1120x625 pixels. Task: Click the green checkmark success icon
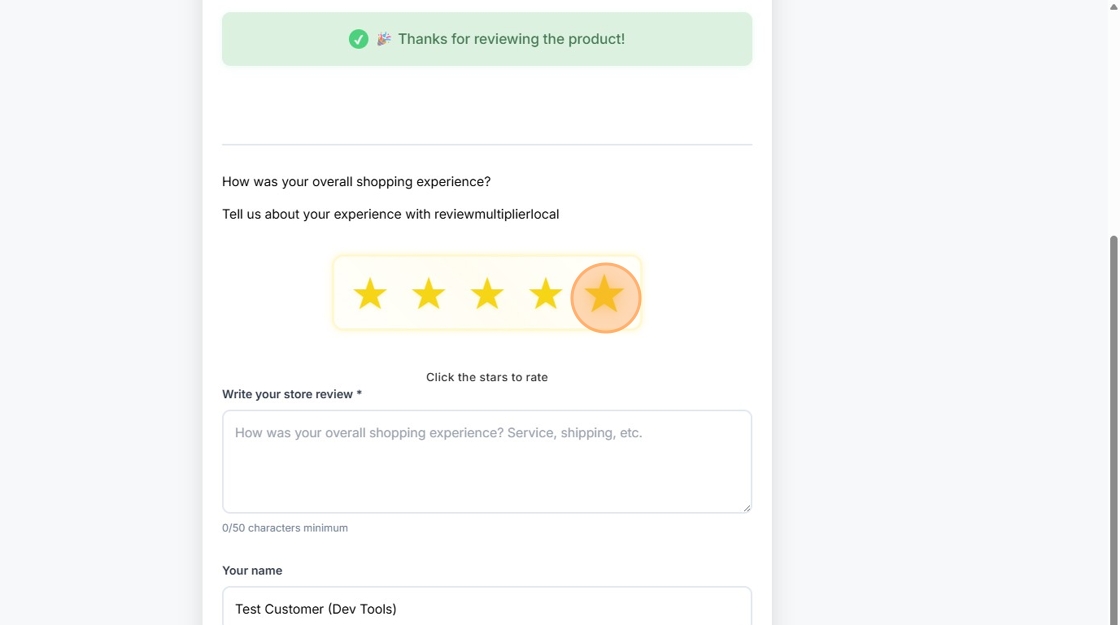tap(359, 39)
